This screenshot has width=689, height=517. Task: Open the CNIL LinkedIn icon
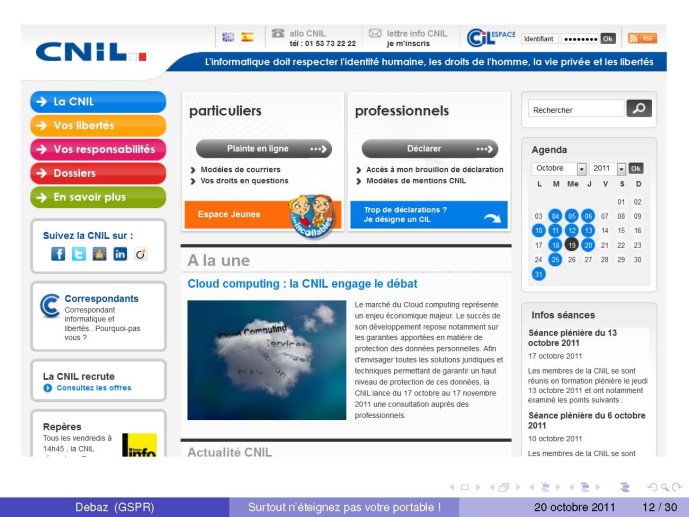120,253
